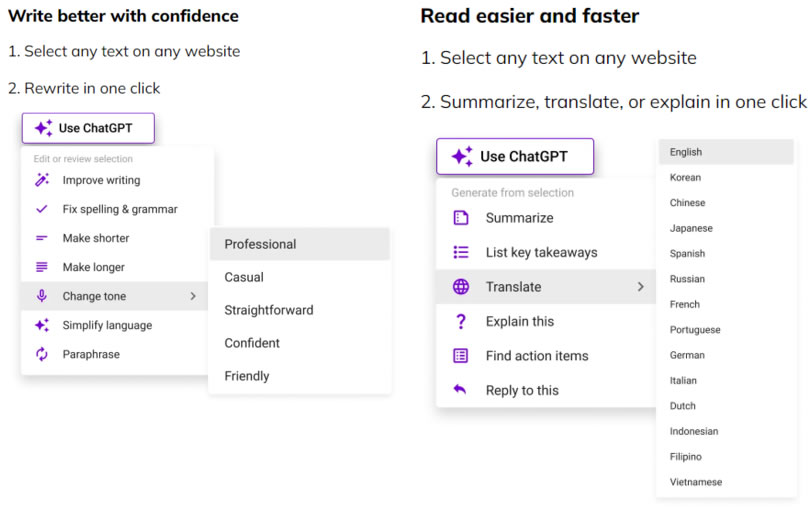Click the question mark Explain this icon
The image size is (809, 507).
pos(461,321)
